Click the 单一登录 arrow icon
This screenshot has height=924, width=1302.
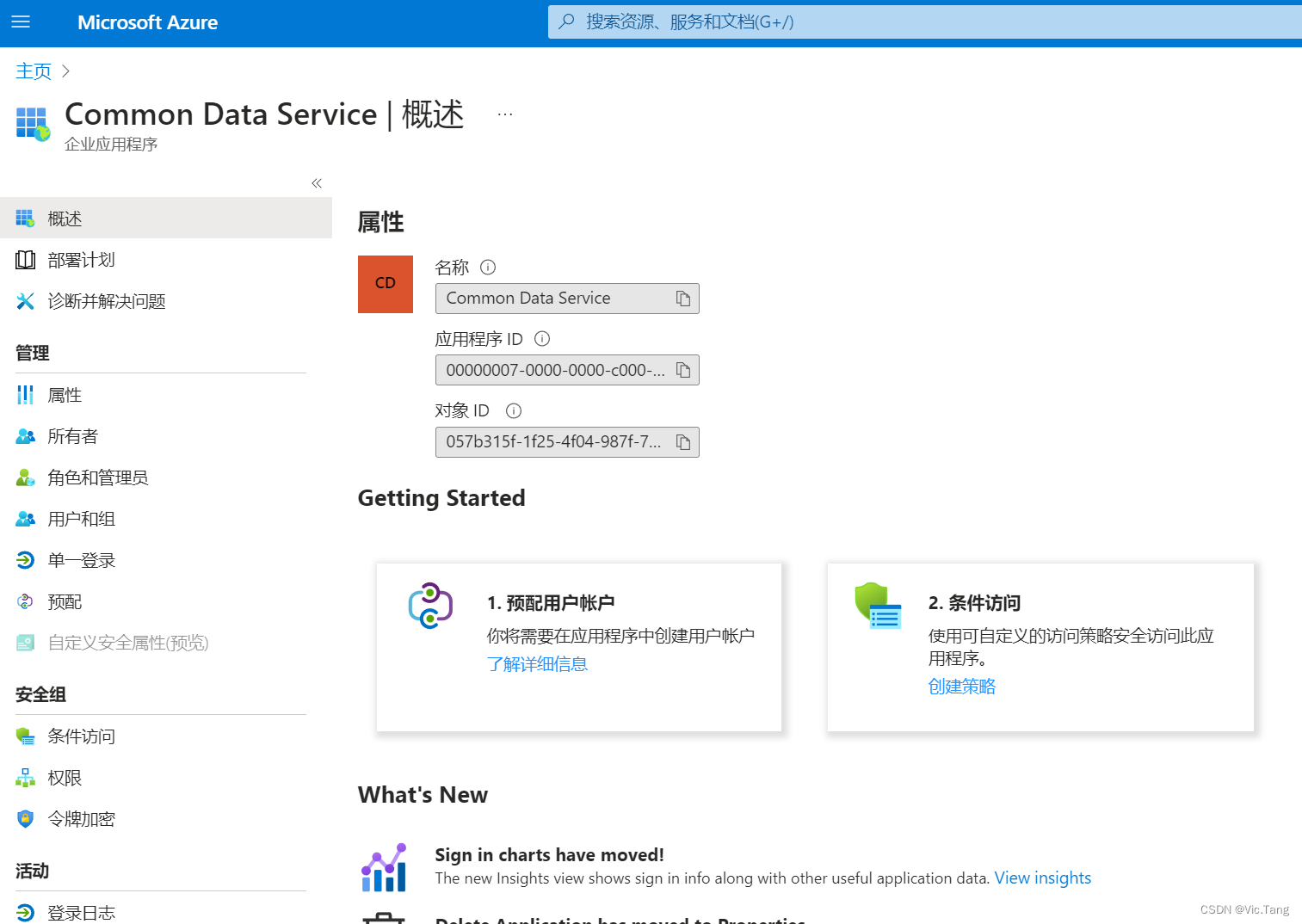(26, 560)
